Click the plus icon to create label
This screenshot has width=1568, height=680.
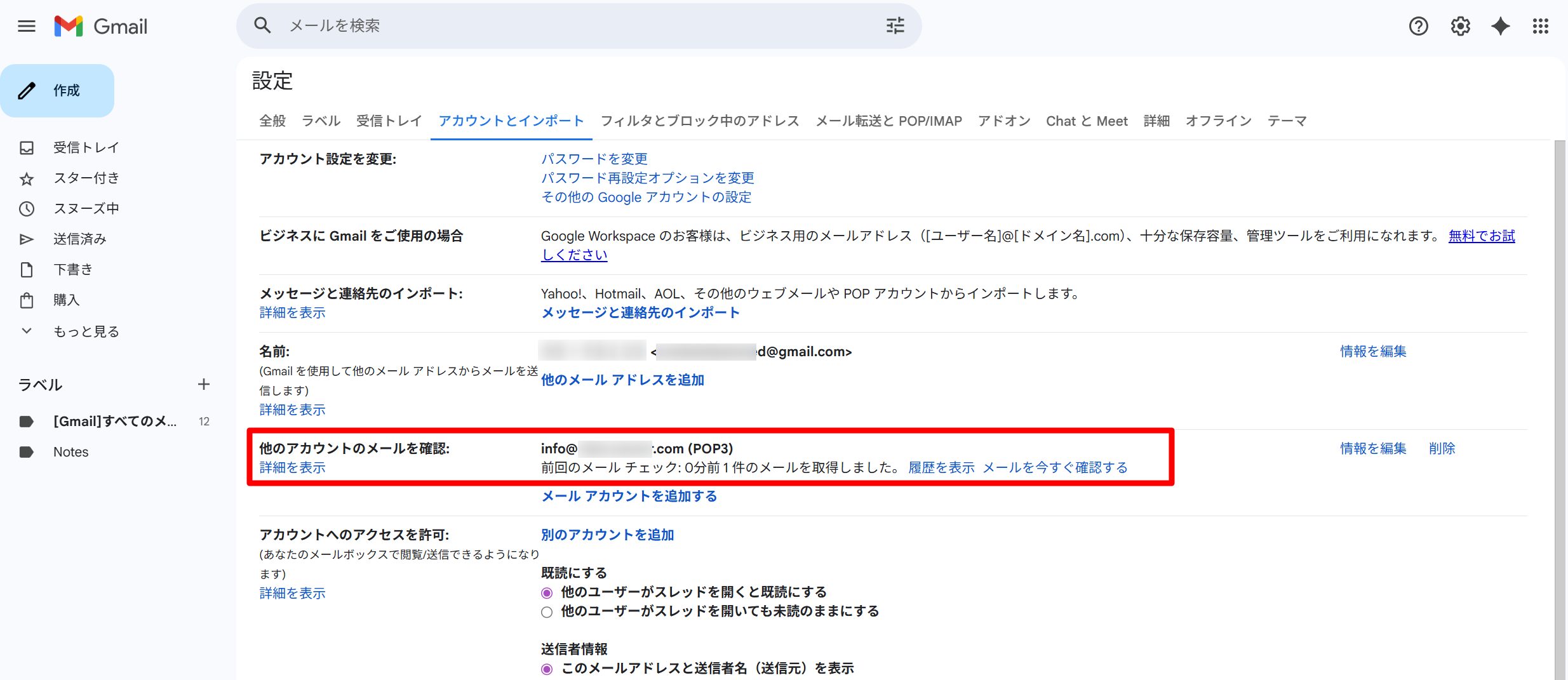click(203, 384)
